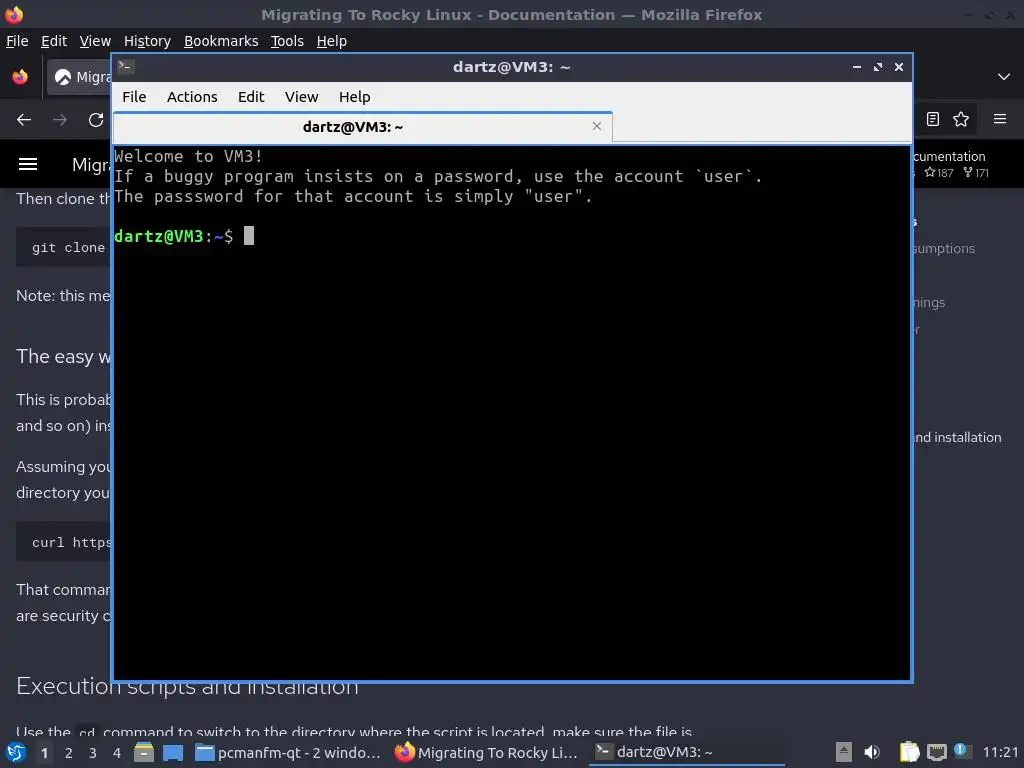Open volume control speaker icon
1024x768 pixels.
tap(872, 752)
